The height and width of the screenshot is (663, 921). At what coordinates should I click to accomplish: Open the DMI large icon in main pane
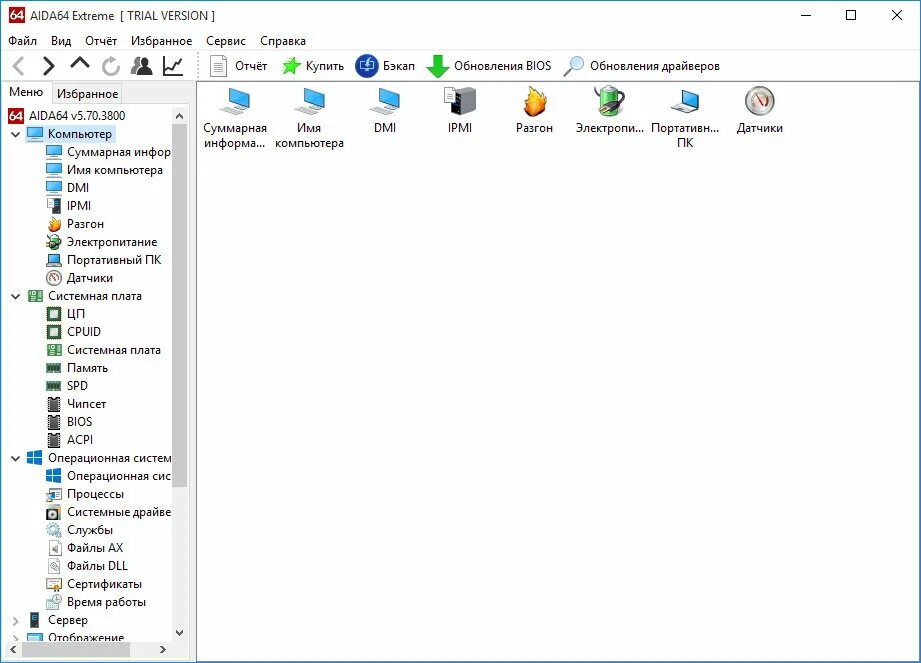pyautogui.click(x=385, y=110)
